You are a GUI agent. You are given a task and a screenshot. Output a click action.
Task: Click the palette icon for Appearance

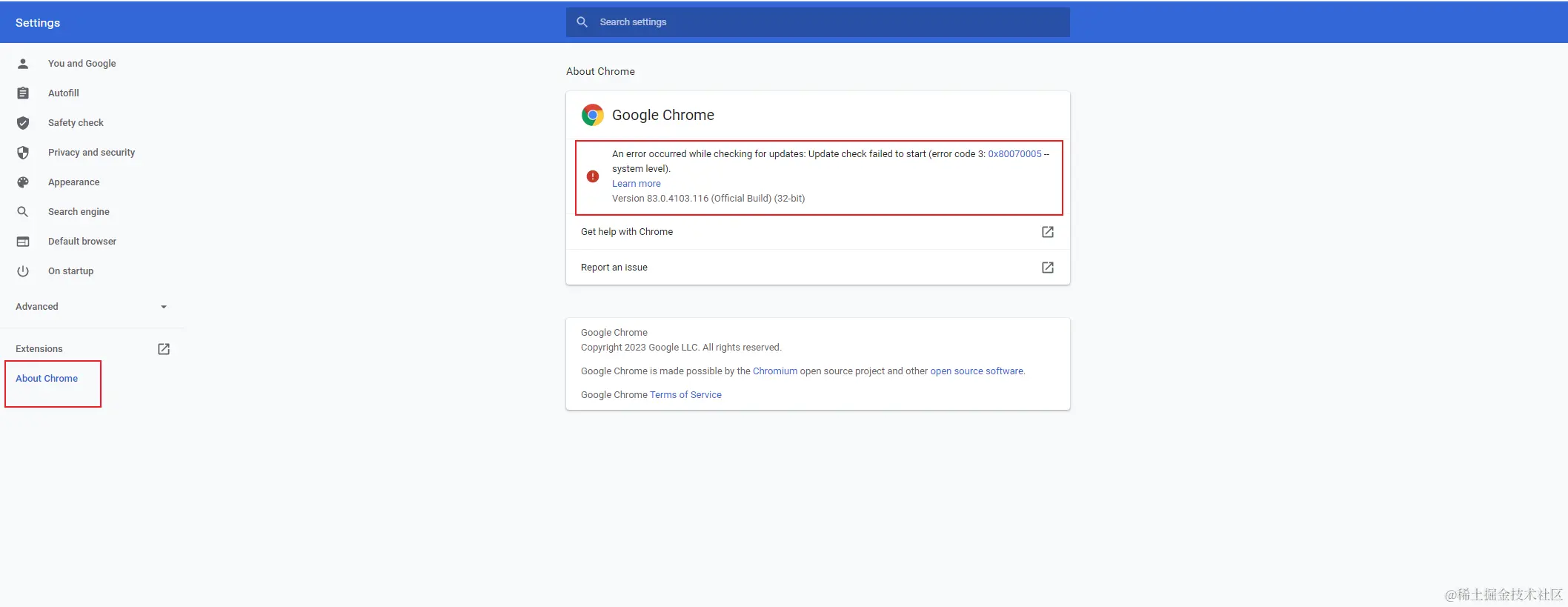point(23,182)
